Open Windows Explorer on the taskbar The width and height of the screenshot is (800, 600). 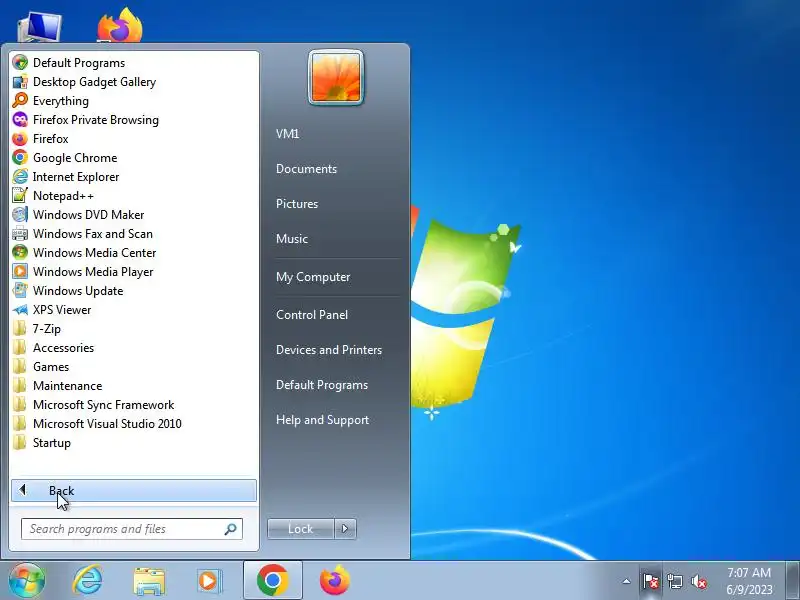coord(148,581)
